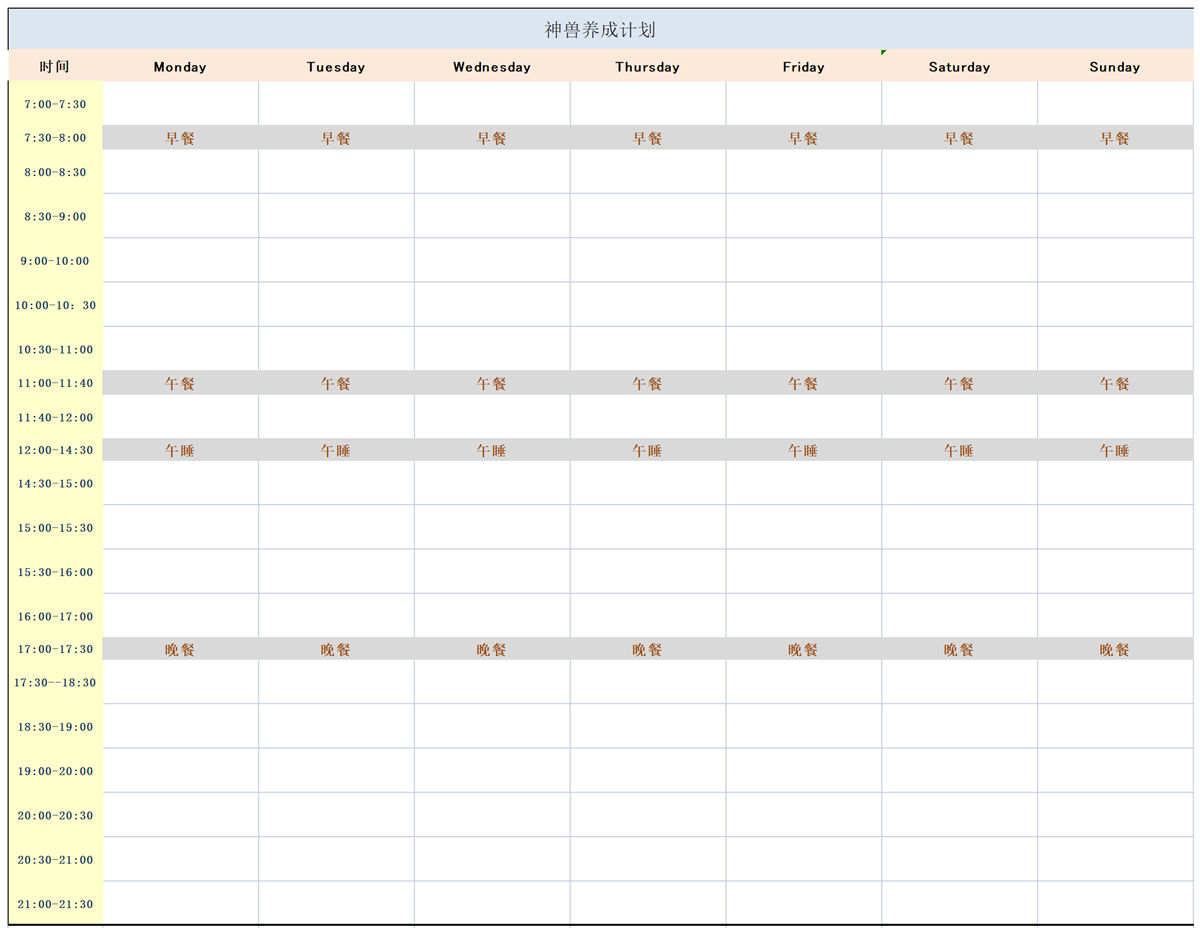Select Saturday's 晚餐 cell
This screenshot has width=1200, height=928.
[x=959, y=649]
